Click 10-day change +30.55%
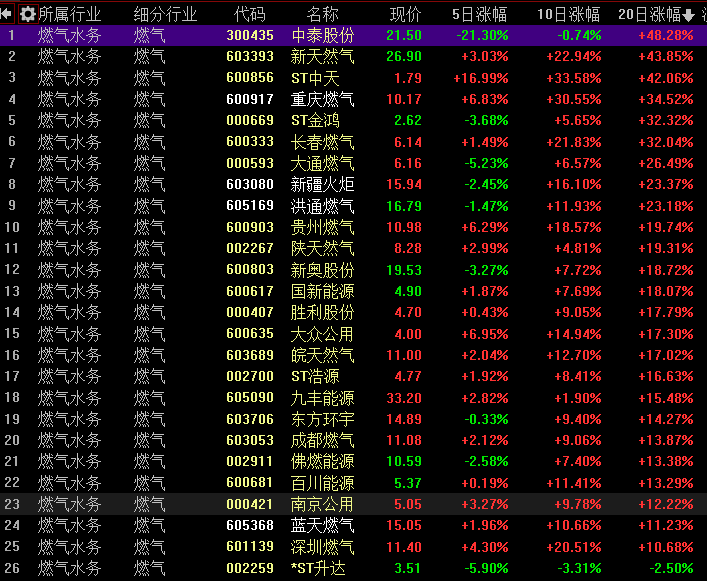 (x=574, y=99)
